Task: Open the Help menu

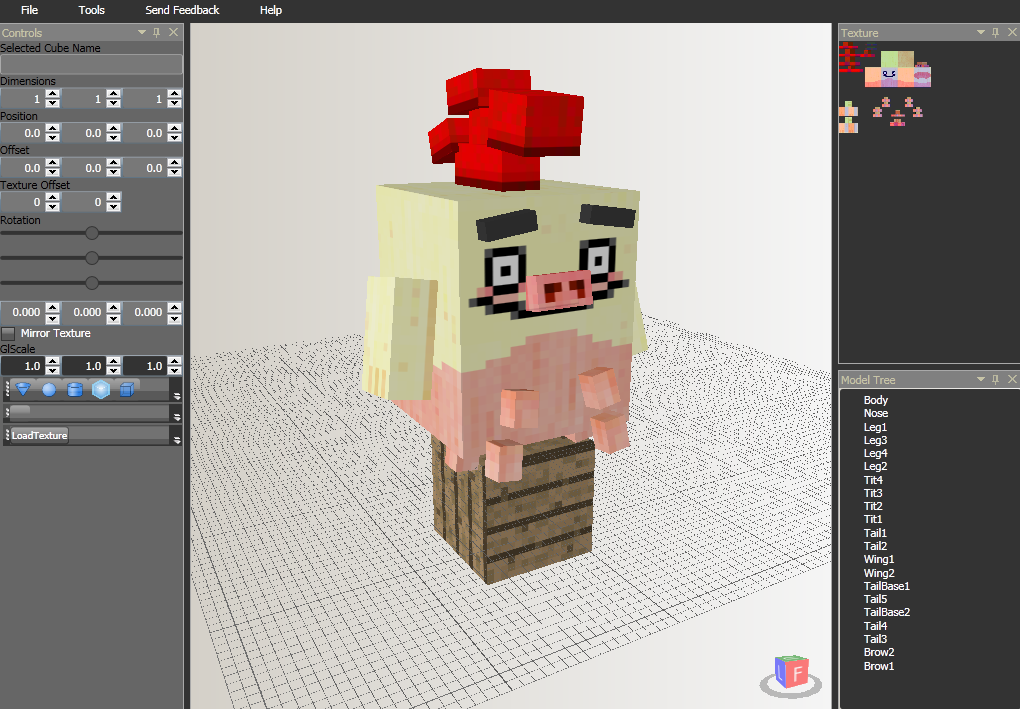Action: 270,10
